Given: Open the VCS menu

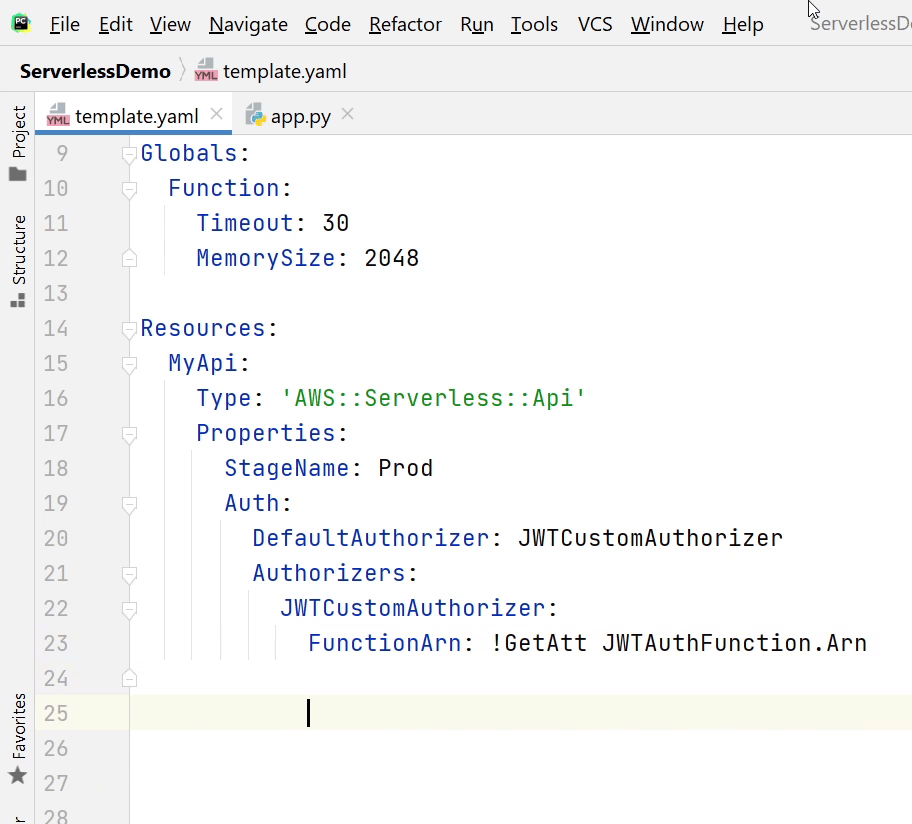Looking at the screenshot, I should (x=595, y=24).
